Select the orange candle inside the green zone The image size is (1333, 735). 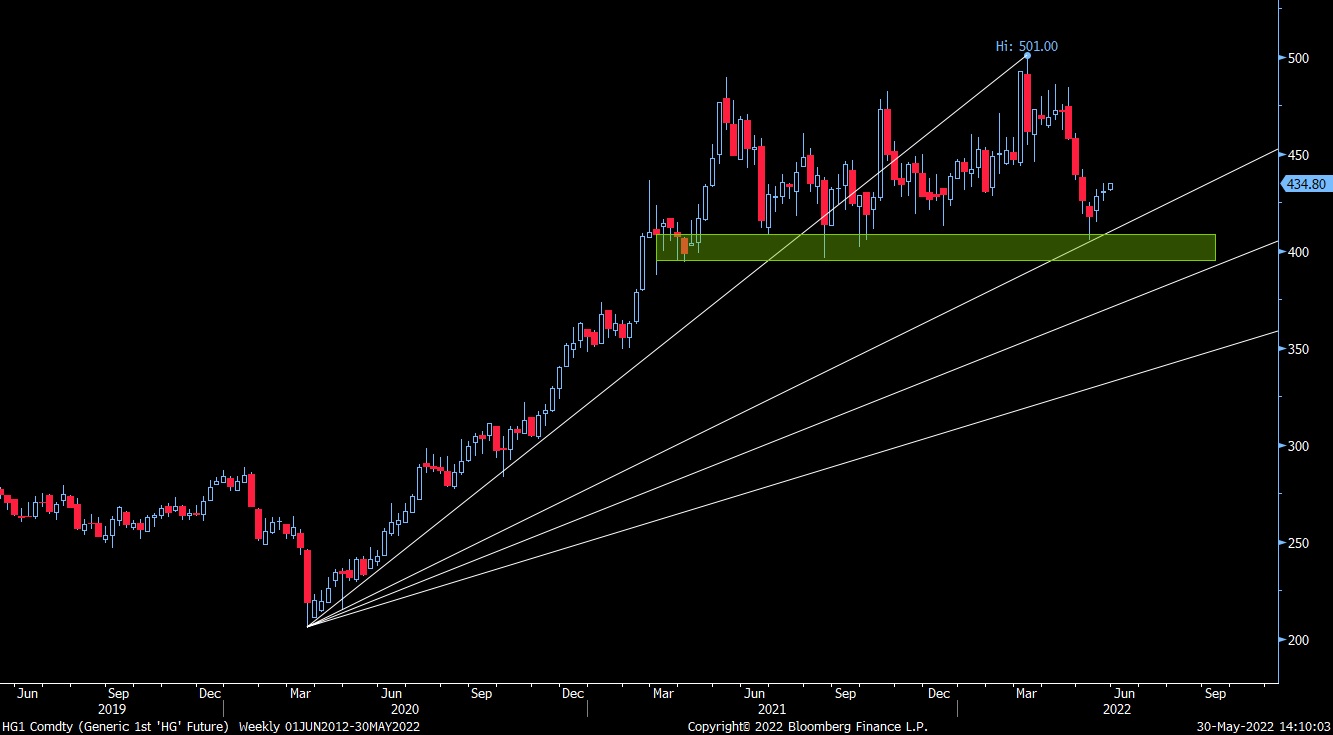click(x=684, y=245)
